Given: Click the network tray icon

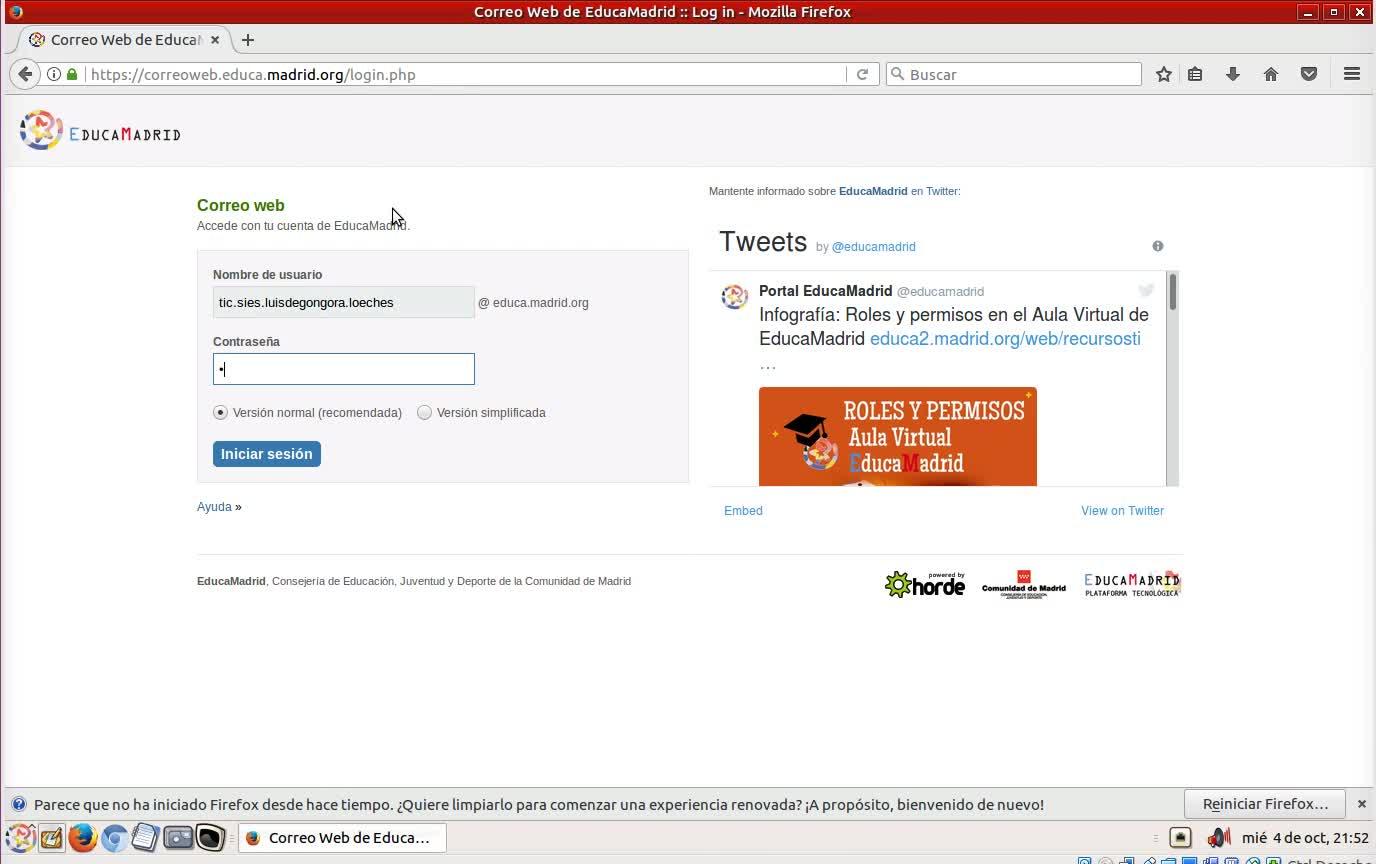Looking at the screenshot, I should point(1180,838).
